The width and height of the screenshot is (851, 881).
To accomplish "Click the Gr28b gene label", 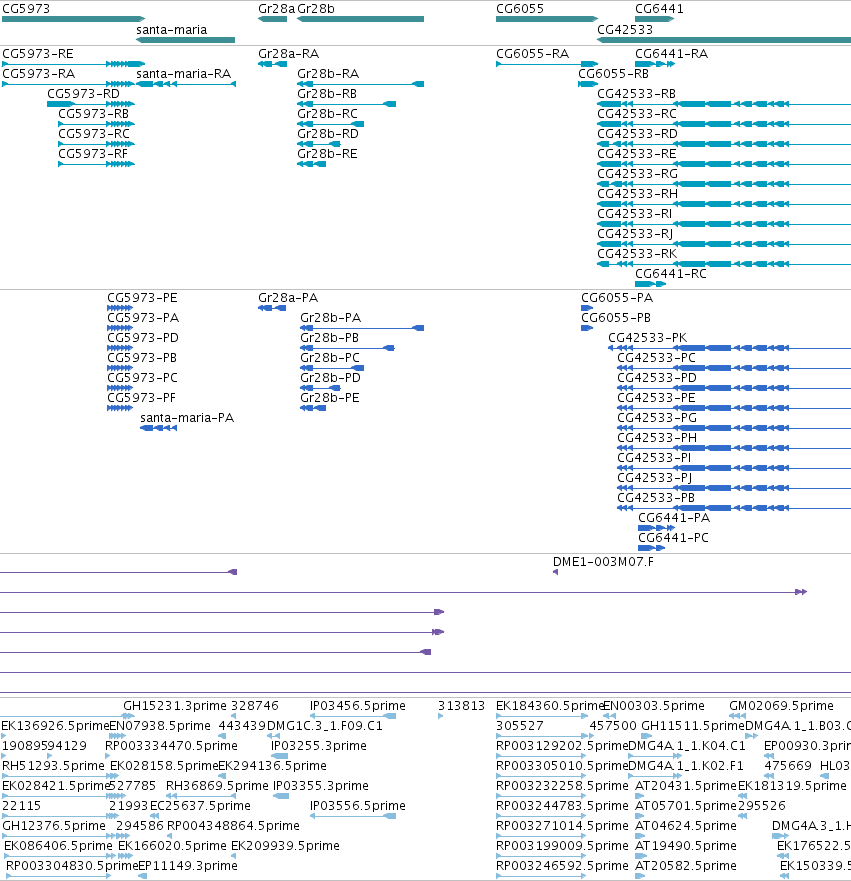I will coord(316,9).
